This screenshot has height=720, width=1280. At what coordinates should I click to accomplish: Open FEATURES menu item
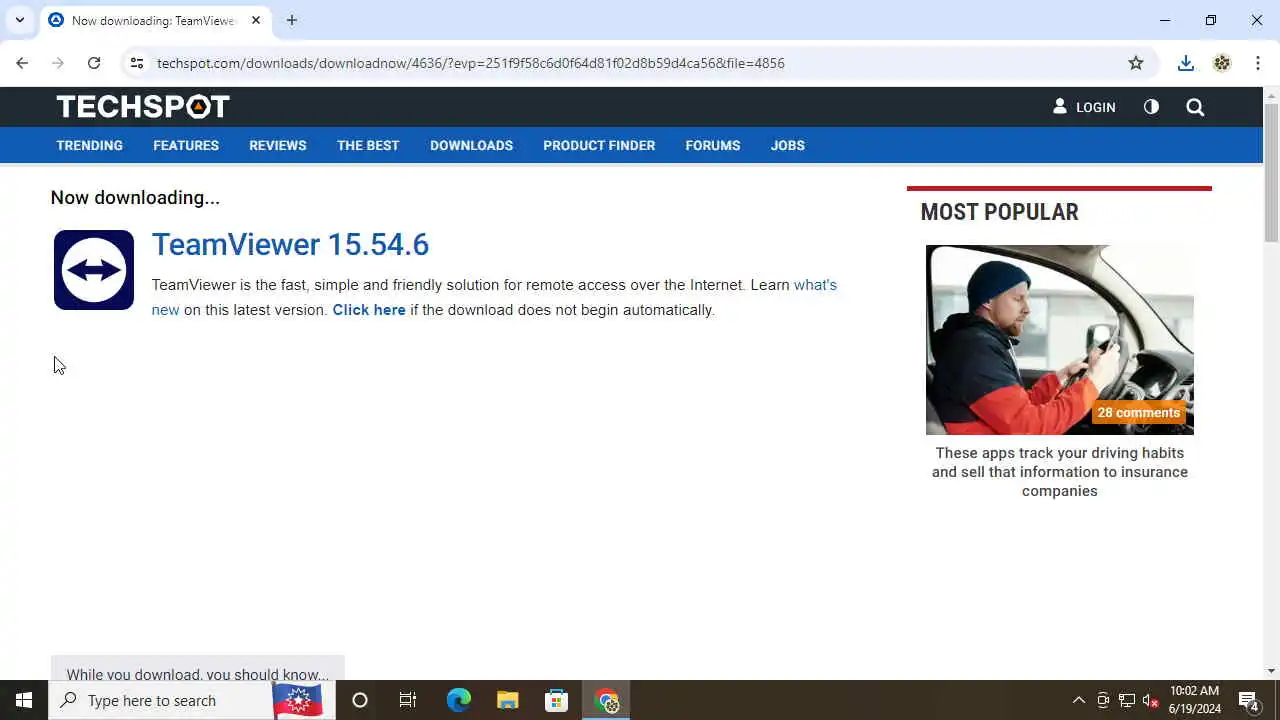coord(186,145)
